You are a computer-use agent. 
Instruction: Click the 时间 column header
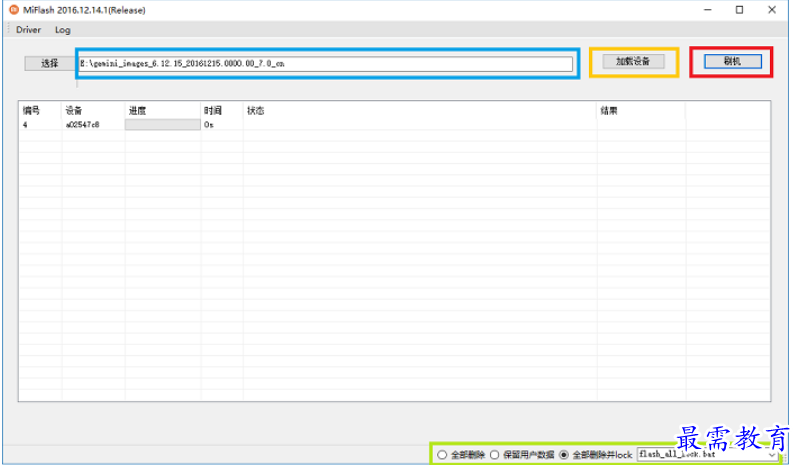[x=212, y=110]
